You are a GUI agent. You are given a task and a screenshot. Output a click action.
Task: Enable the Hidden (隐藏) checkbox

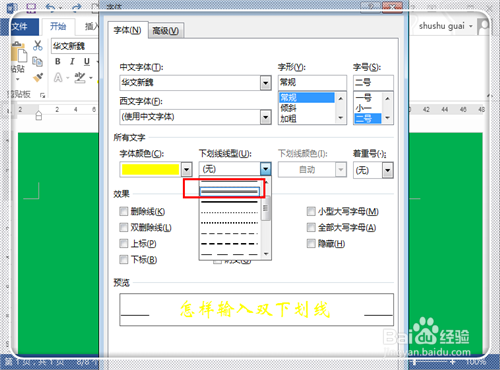coord(311,243)
